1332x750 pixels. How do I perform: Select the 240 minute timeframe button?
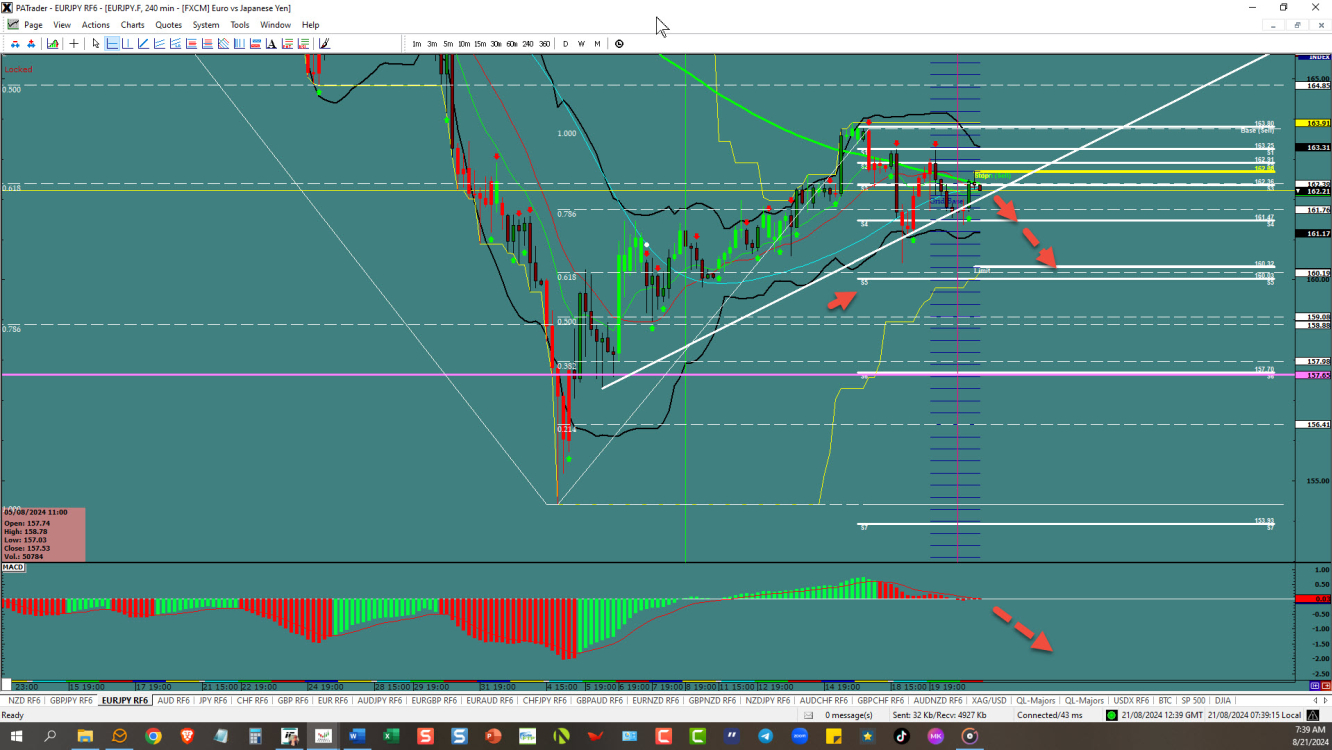pyautogui.click(x=528, y=43)
